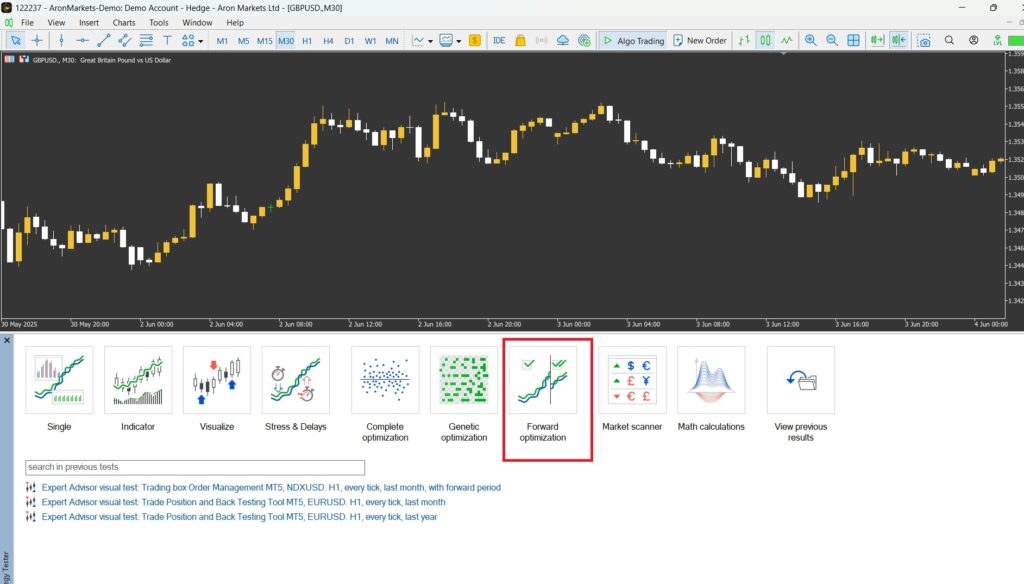
Task: Open the shapes dropdown arrow
Action: coord(200,40)
